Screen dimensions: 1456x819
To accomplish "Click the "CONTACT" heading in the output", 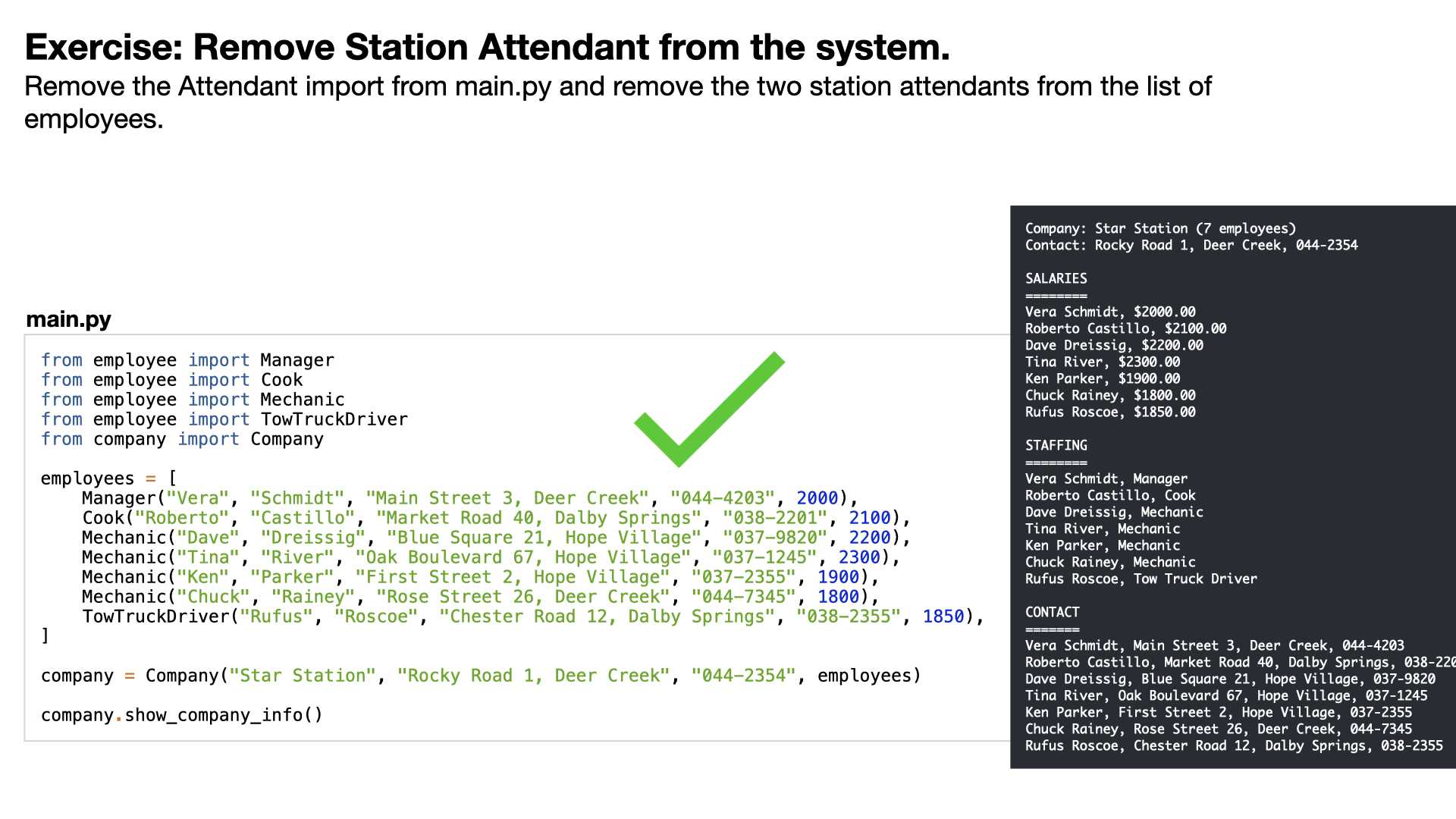I will click(x=1052, y=612).
